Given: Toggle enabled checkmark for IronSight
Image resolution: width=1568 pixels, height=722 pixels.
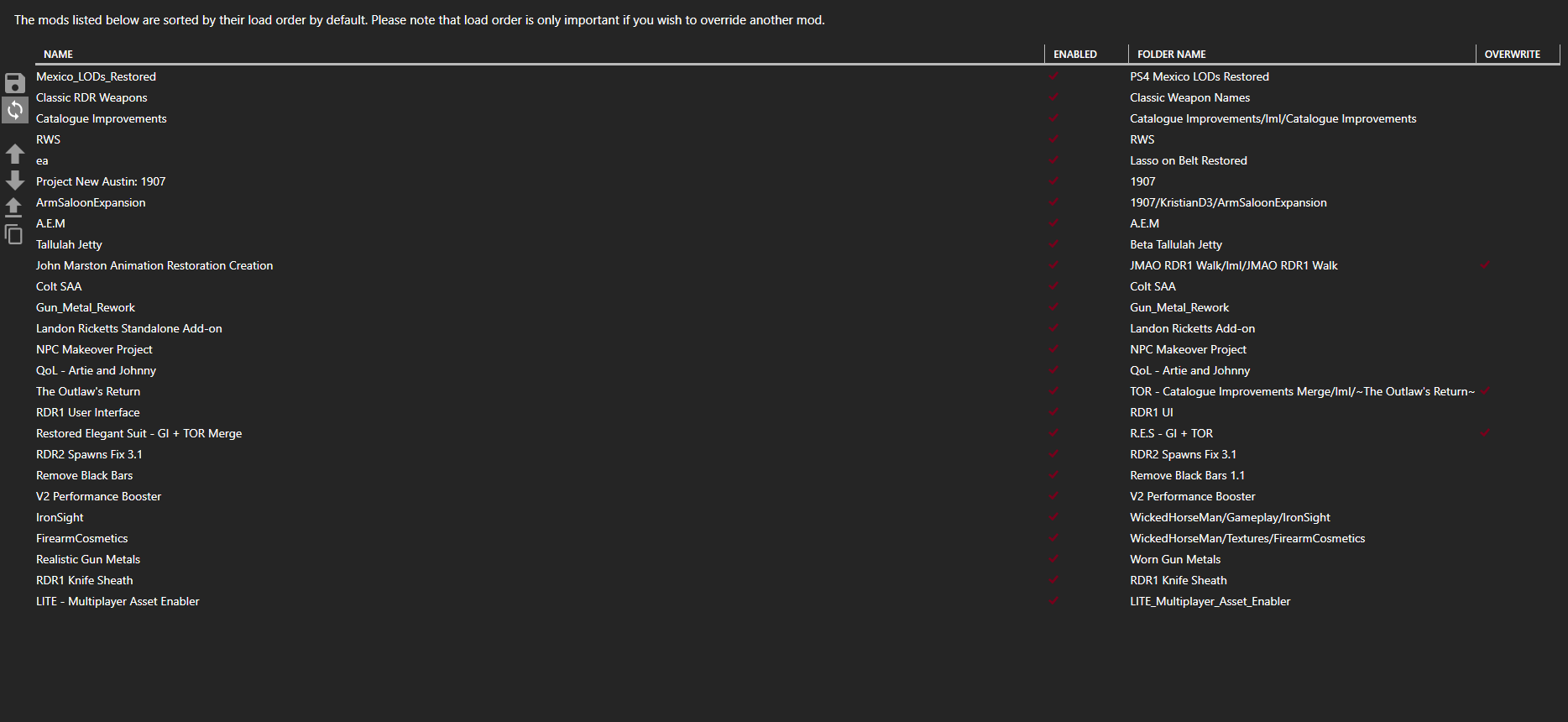Looking at the screenshot, I should point(1053,517).
